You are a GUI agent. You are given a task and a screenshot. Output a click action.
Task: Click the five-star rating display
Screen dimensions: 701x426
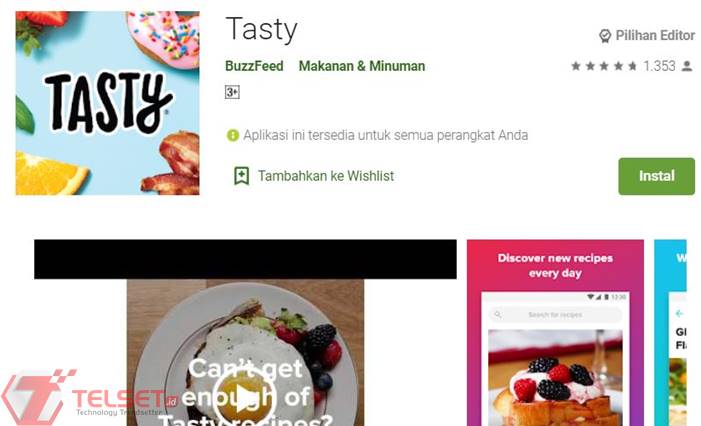[604, 66]
